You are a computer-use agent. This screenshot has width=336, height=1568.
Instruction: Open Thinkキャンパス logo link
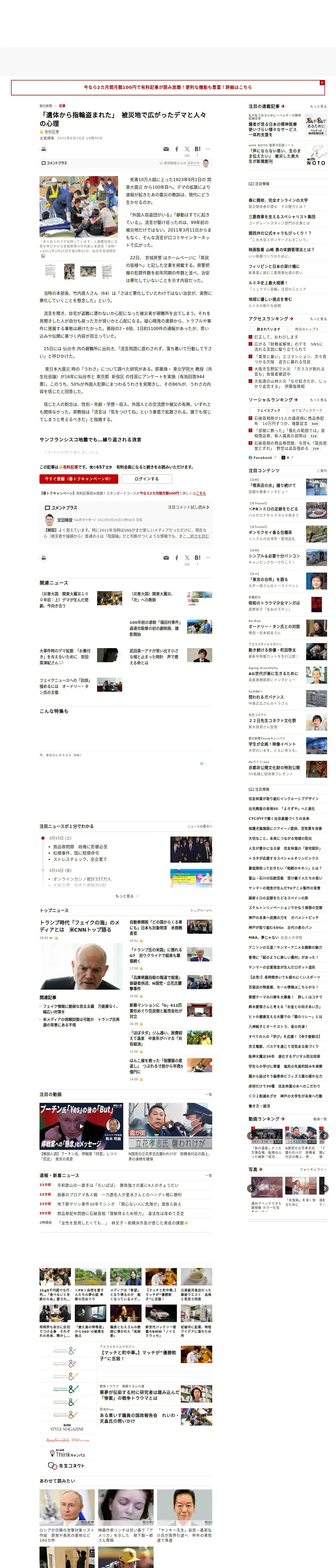click(67, 1454)
